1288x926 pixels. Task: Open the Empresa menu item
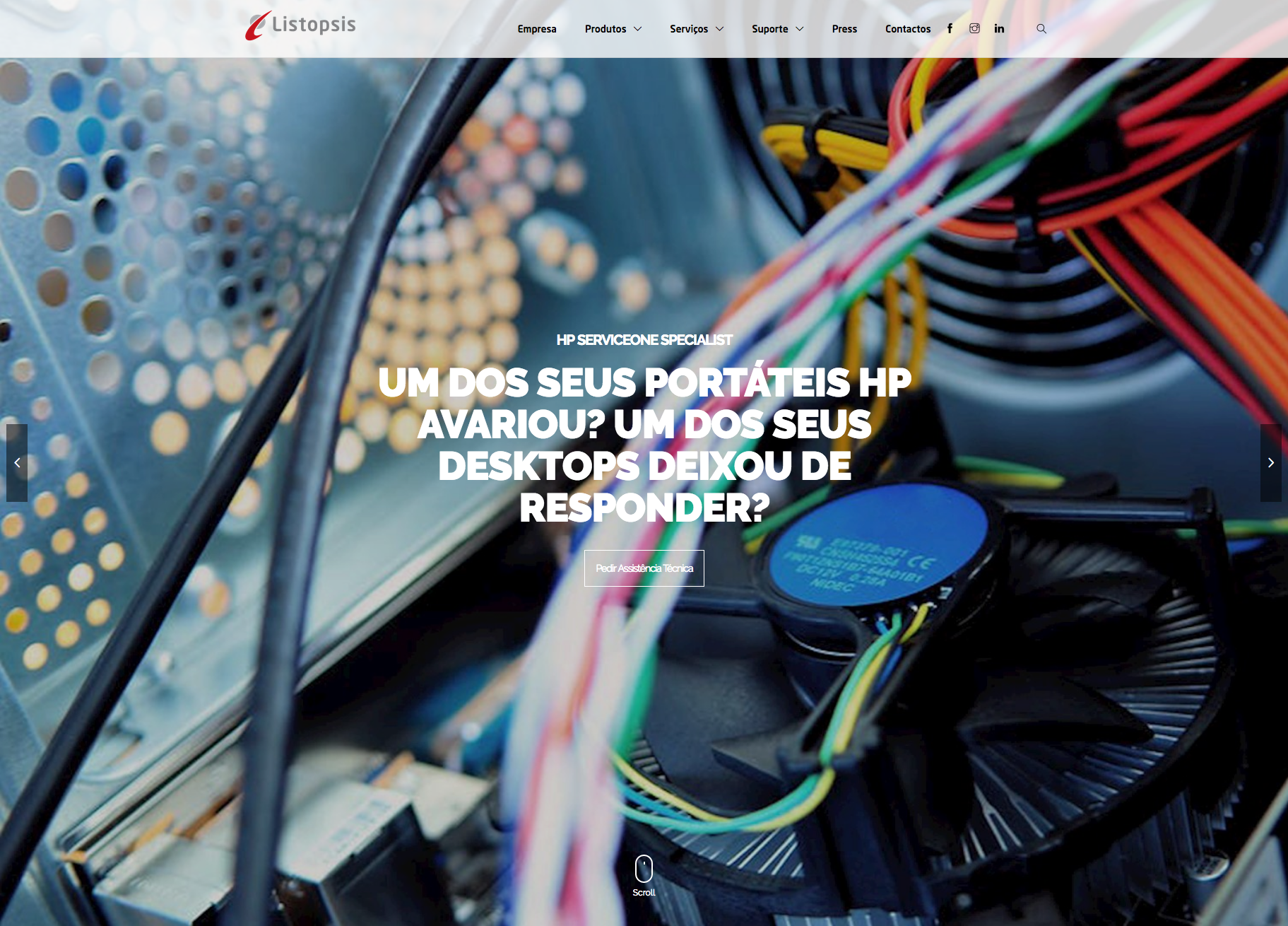tap(537, 29)
